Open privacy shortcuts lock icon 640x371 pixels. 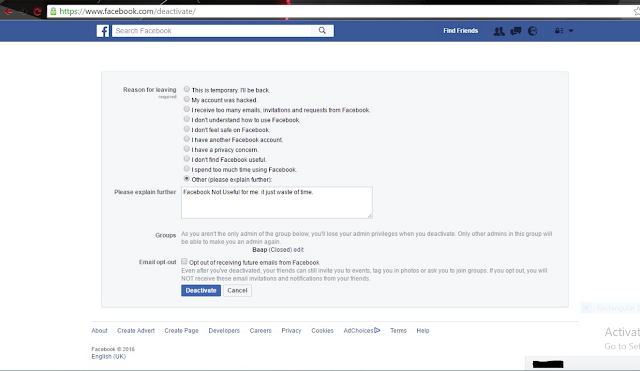(x=558, y=31)
